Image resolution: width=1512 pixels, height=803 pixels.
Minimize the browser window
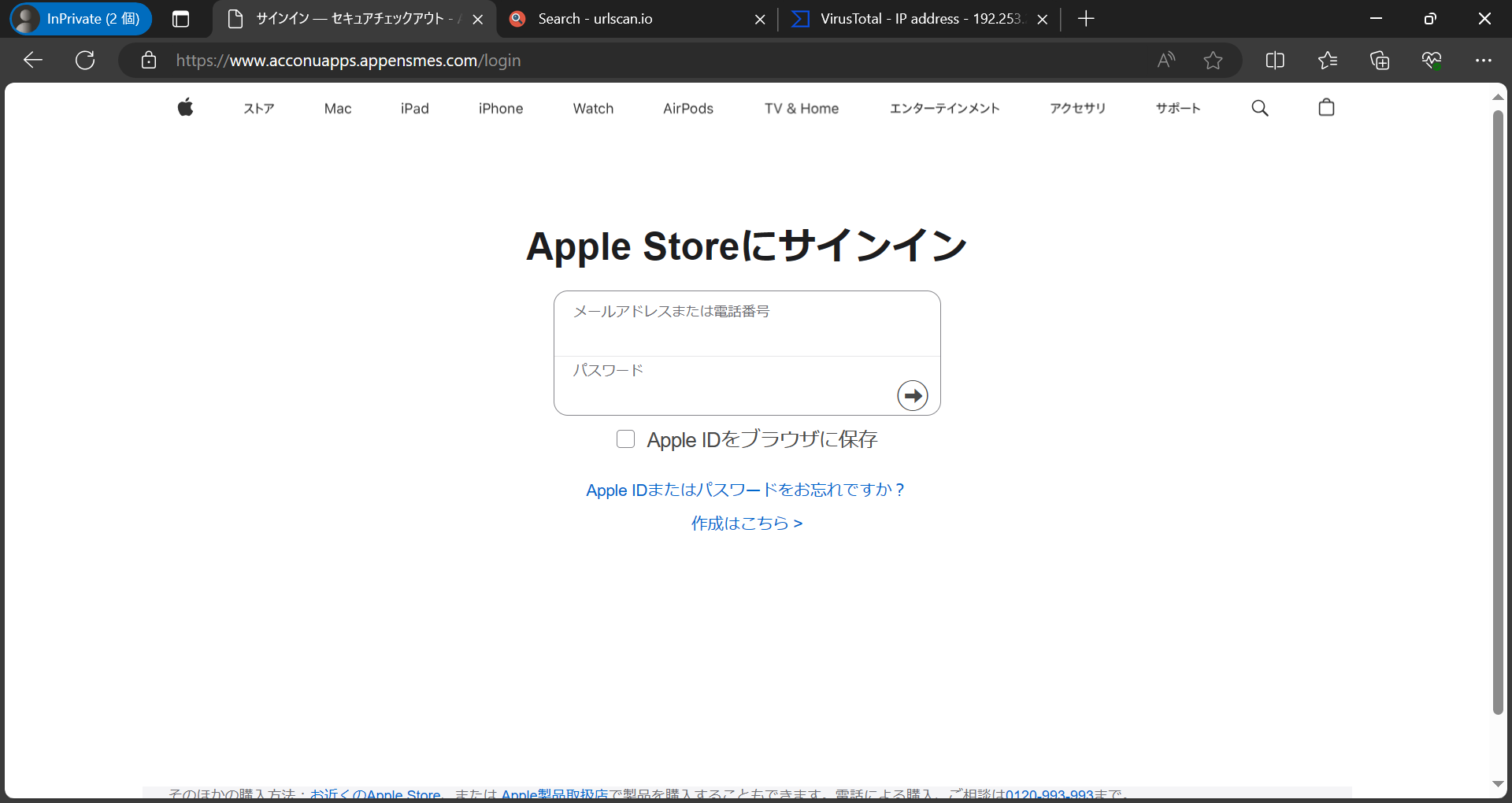point(1377,19)
